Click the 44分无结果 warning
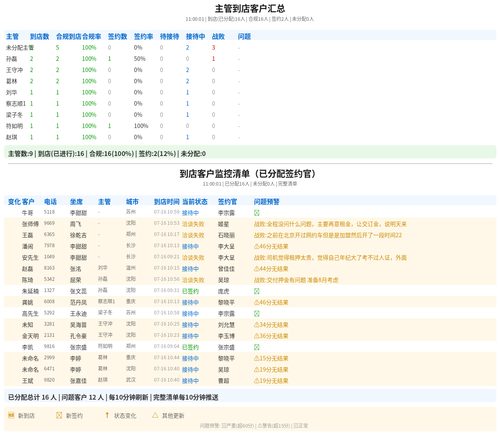 coord(271,269)
